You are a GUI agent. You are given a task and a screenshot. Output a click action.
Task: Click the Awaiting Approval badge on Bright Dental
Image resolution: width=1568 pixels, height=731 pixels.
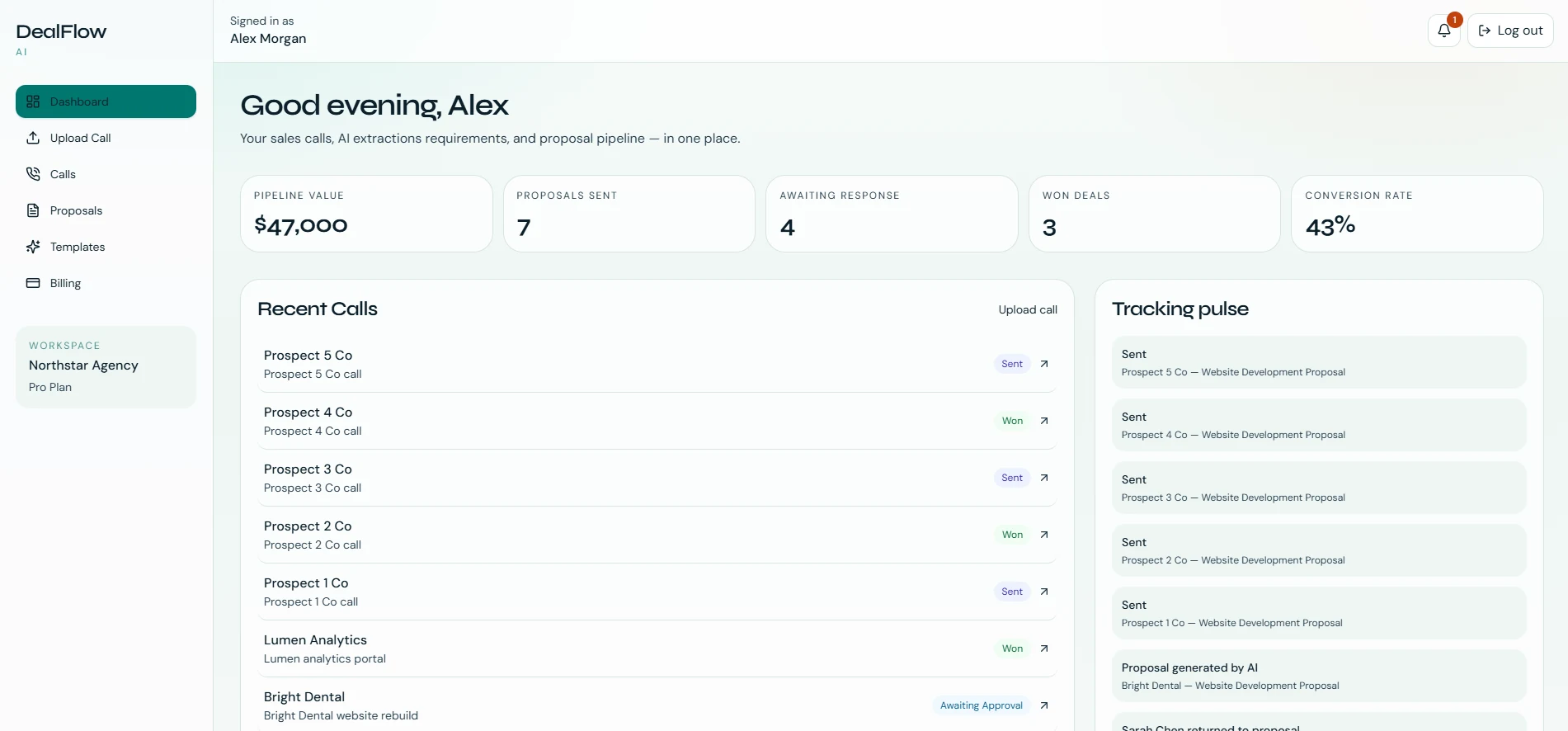(982, 705)
